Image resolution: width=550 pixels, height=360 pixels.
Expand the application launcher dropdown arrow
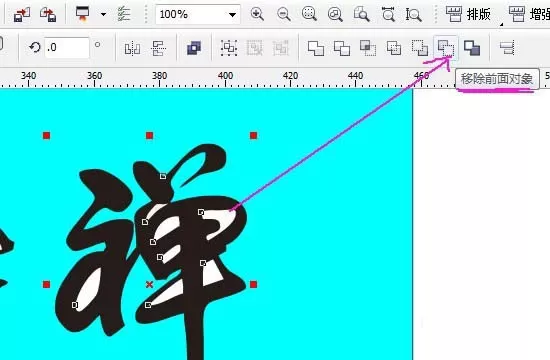pos(103,15)
